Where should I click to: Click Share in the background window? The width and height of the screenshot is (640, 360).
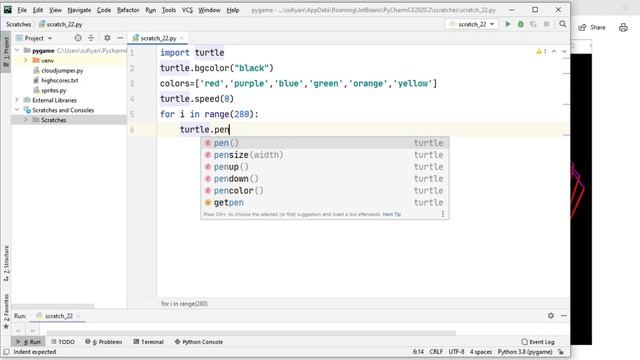tap(592, 27)
